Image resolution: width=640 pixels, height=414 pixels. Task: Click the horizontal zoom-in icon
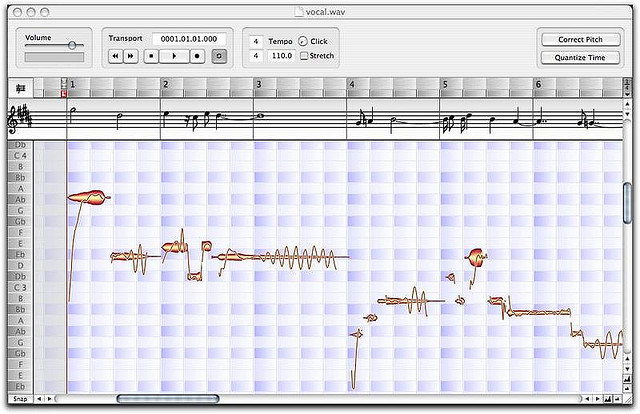pos(608,398)
